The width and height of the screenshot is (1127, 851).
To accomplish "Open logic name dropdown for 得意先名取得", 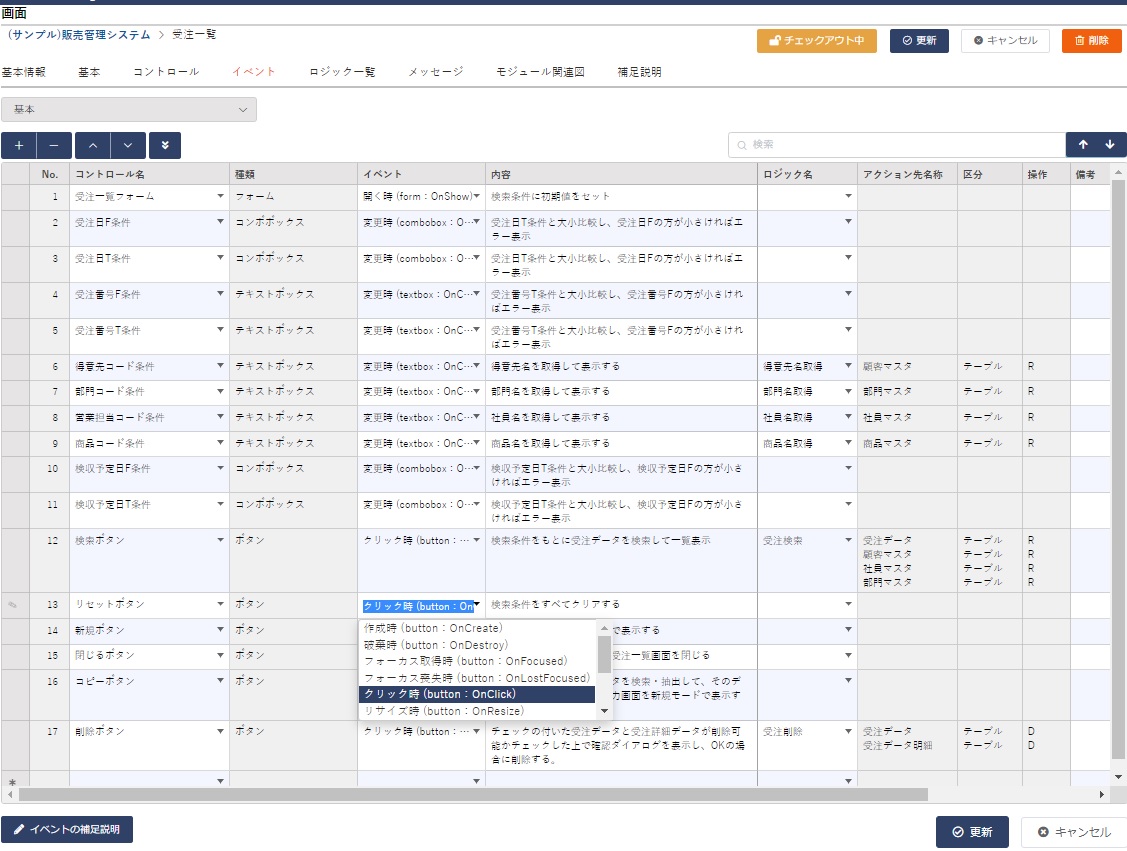I will pos(848,366).
